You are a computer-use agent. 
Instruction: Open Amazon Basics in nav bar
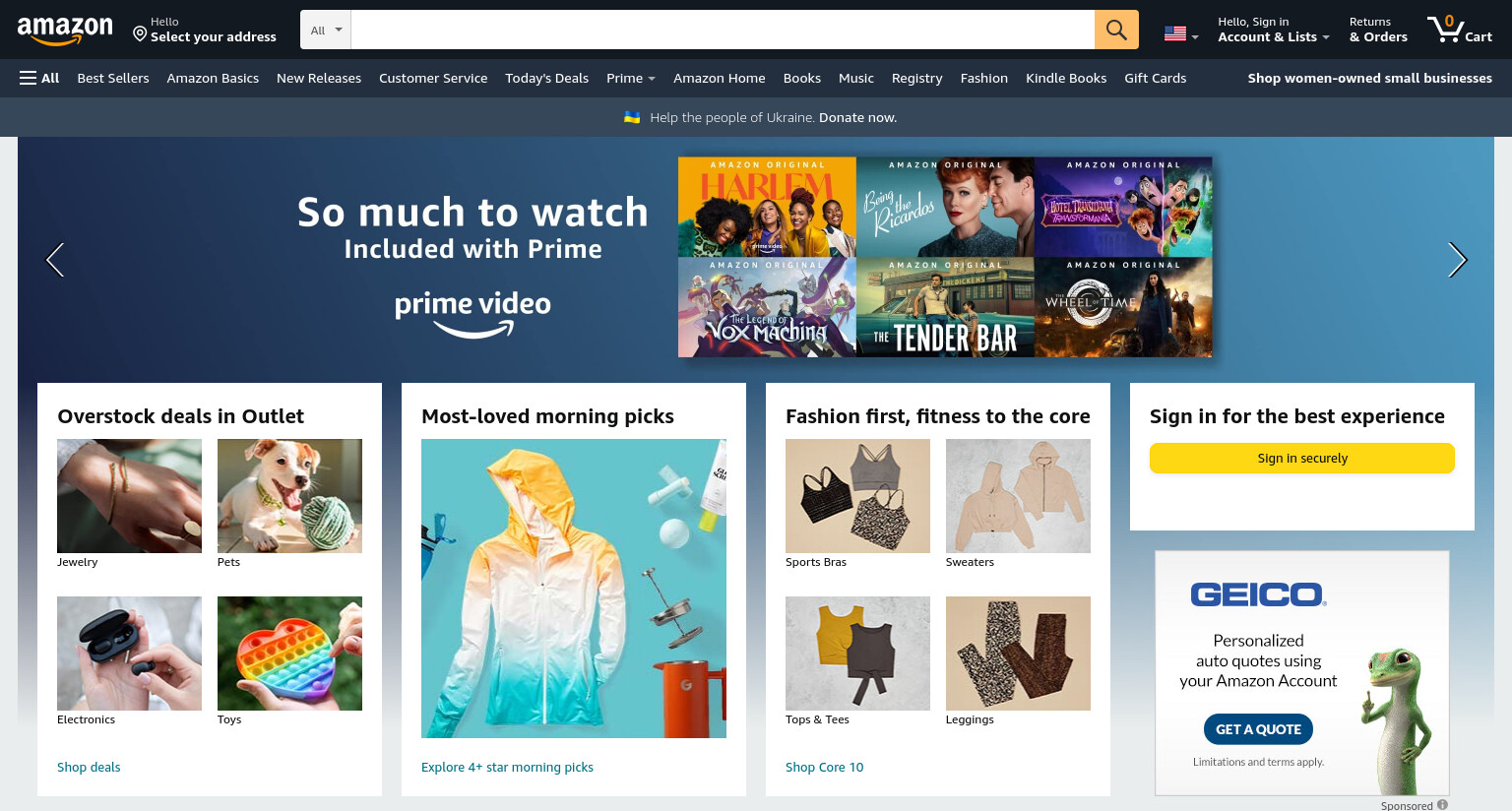point(213,78)
